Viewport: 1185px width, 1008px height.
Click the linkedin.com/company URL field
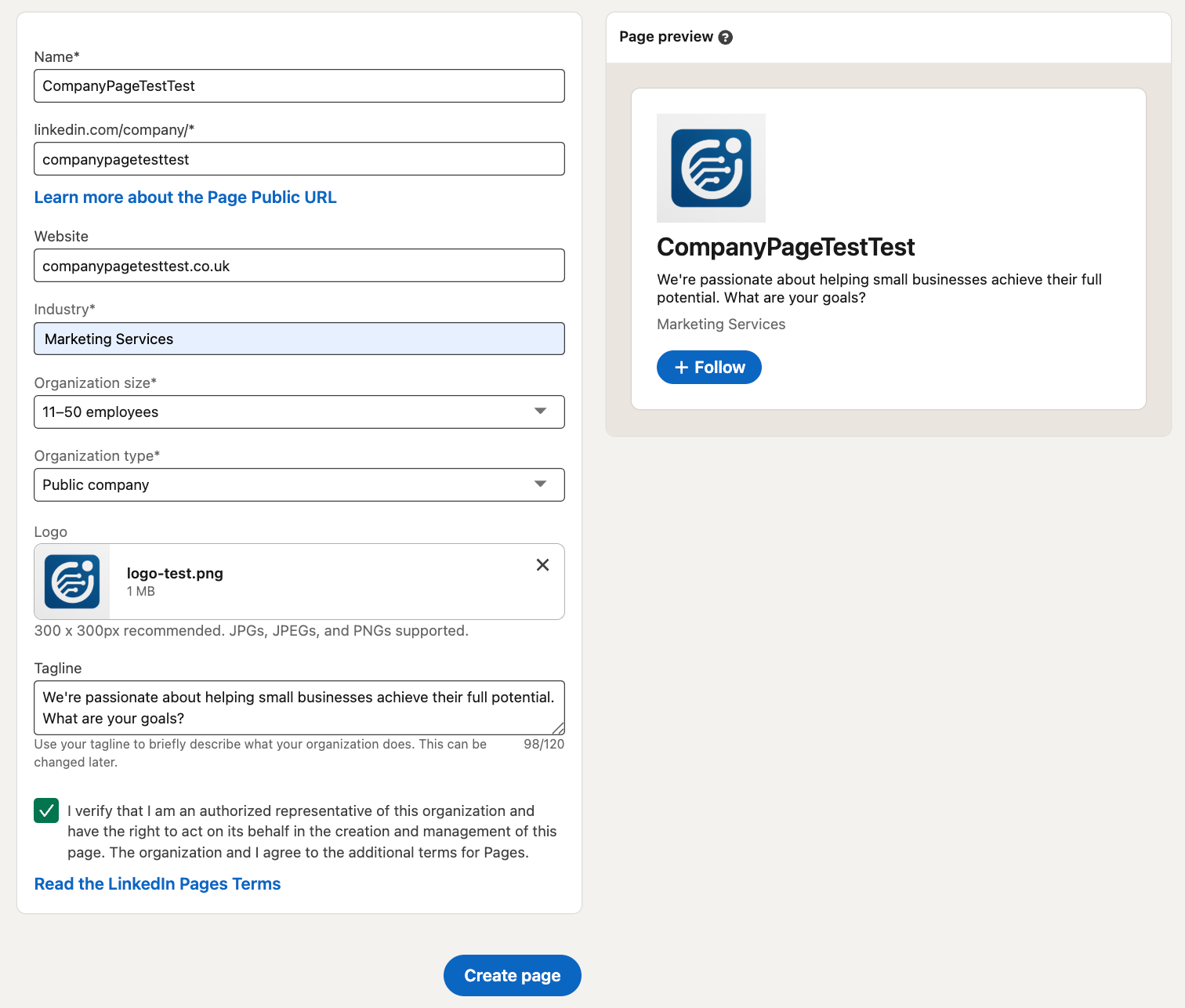pos(299,159)
